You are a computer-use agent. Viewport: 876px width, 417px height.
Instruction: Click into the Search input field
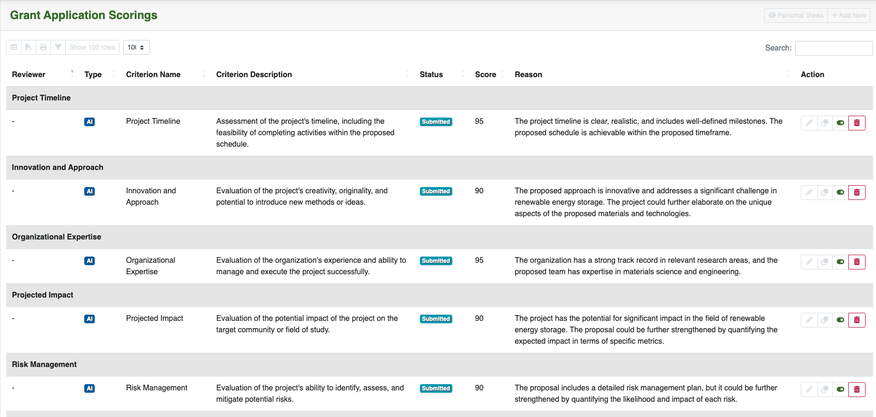coord(834,47)
